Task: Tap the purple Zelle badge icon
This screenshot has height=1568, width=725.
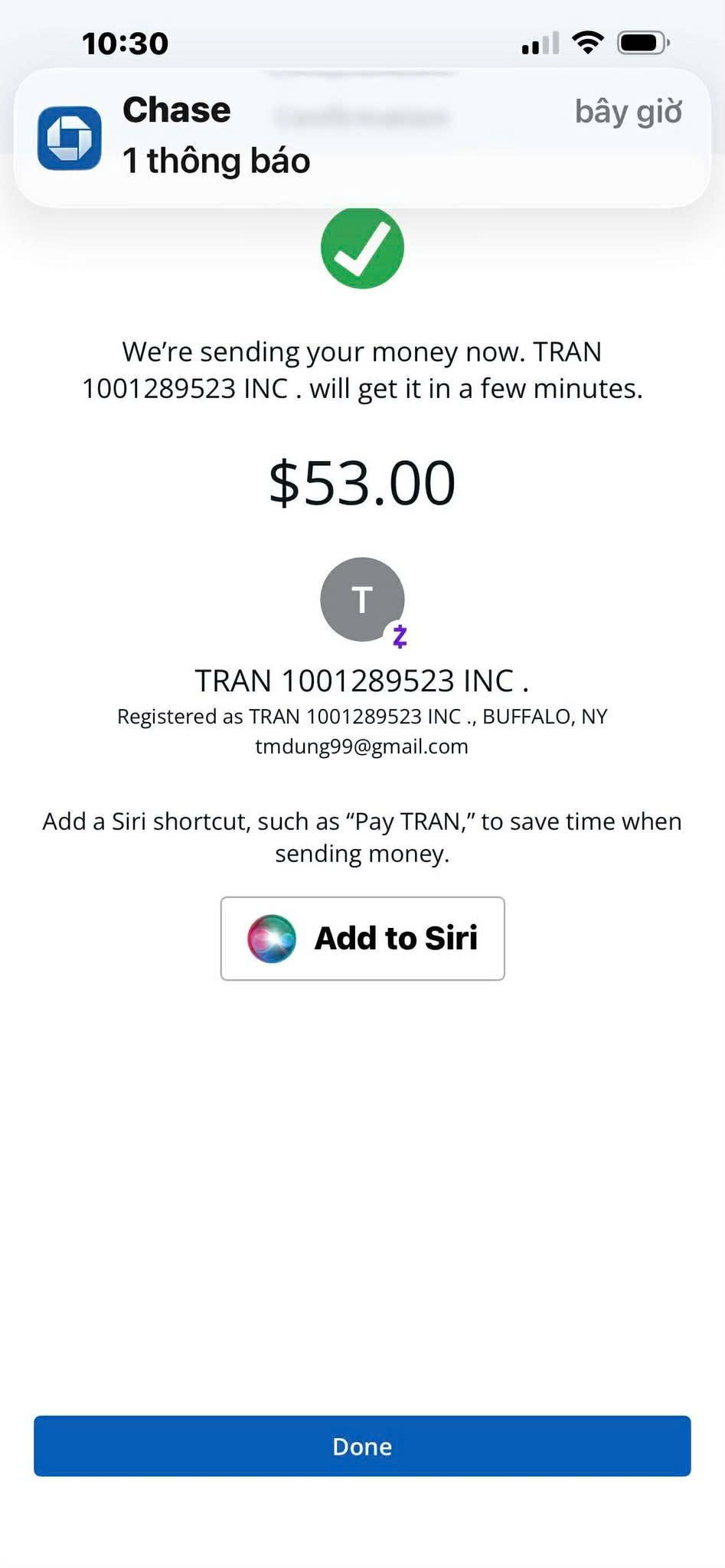Action: click(x=400, y=636)
